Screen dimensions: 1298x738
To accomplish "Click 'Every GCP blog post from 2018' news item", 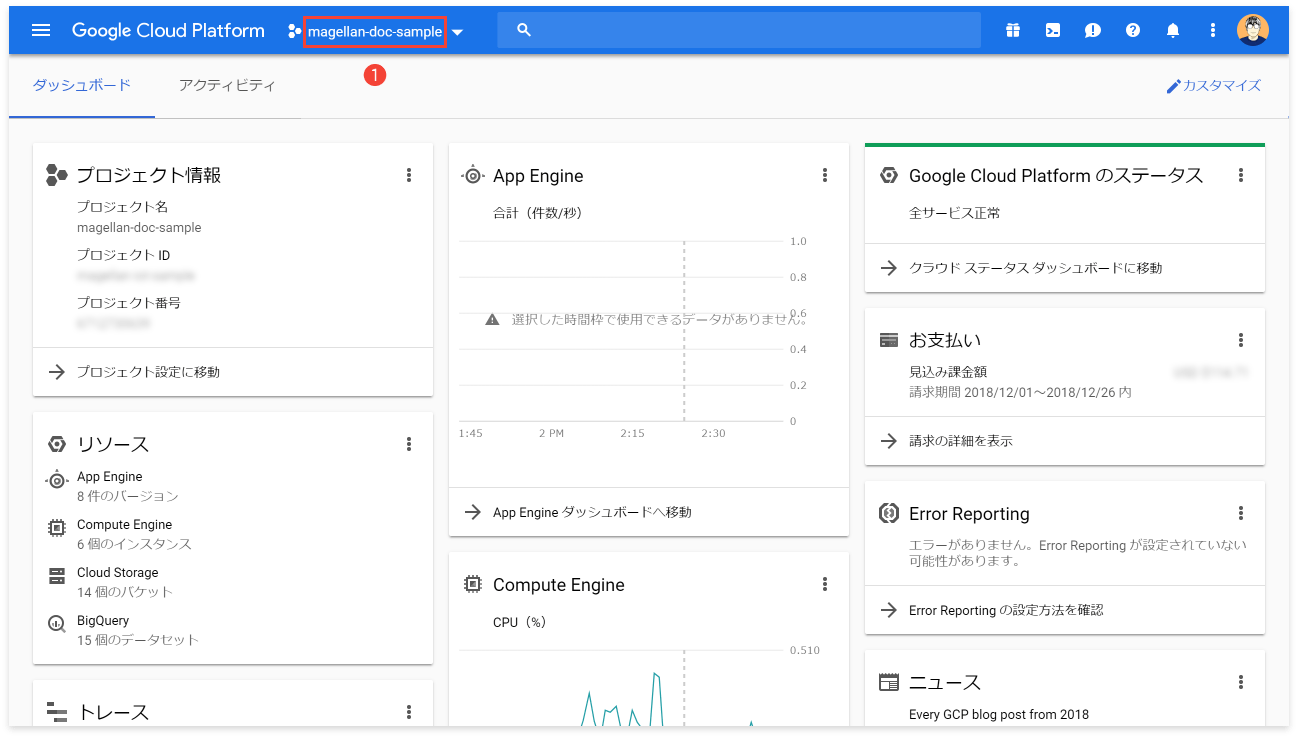I will pos(998,714).
